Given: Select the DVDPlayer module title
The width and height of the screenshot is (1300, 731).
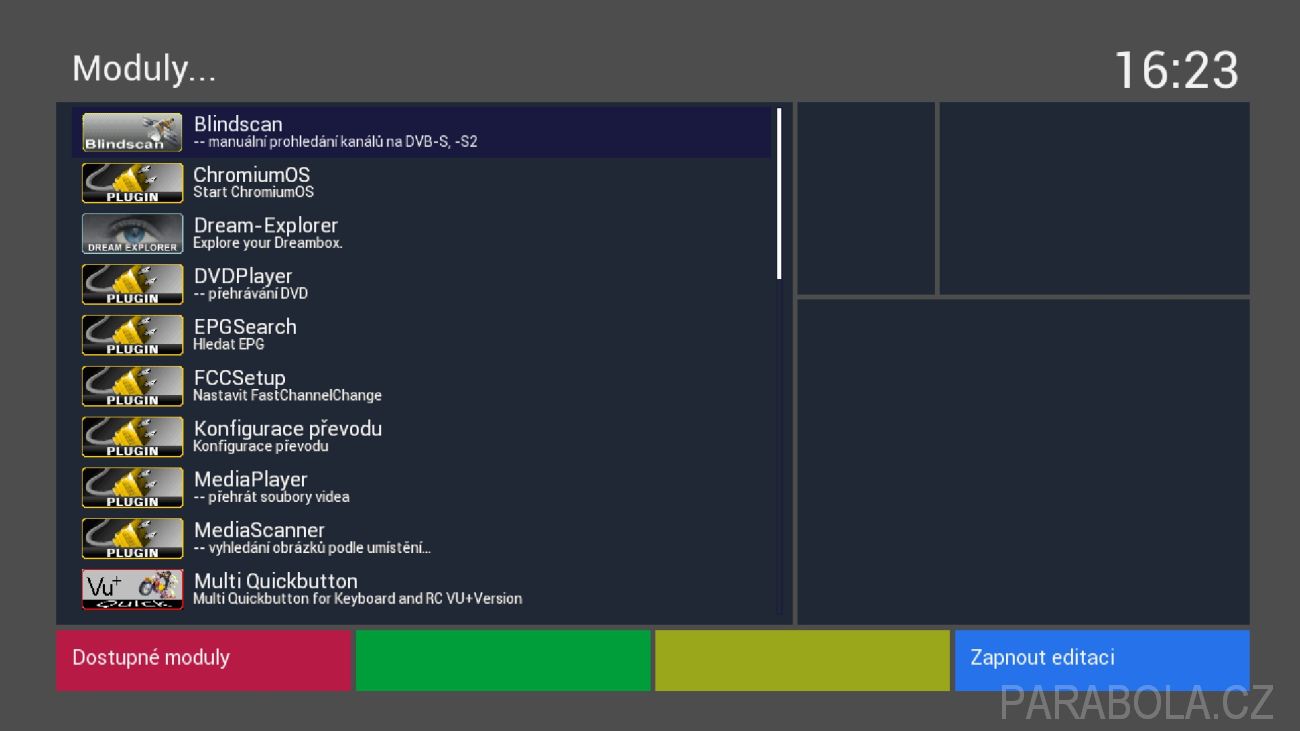Looking at the screenshot, I should tap(243, 276).
